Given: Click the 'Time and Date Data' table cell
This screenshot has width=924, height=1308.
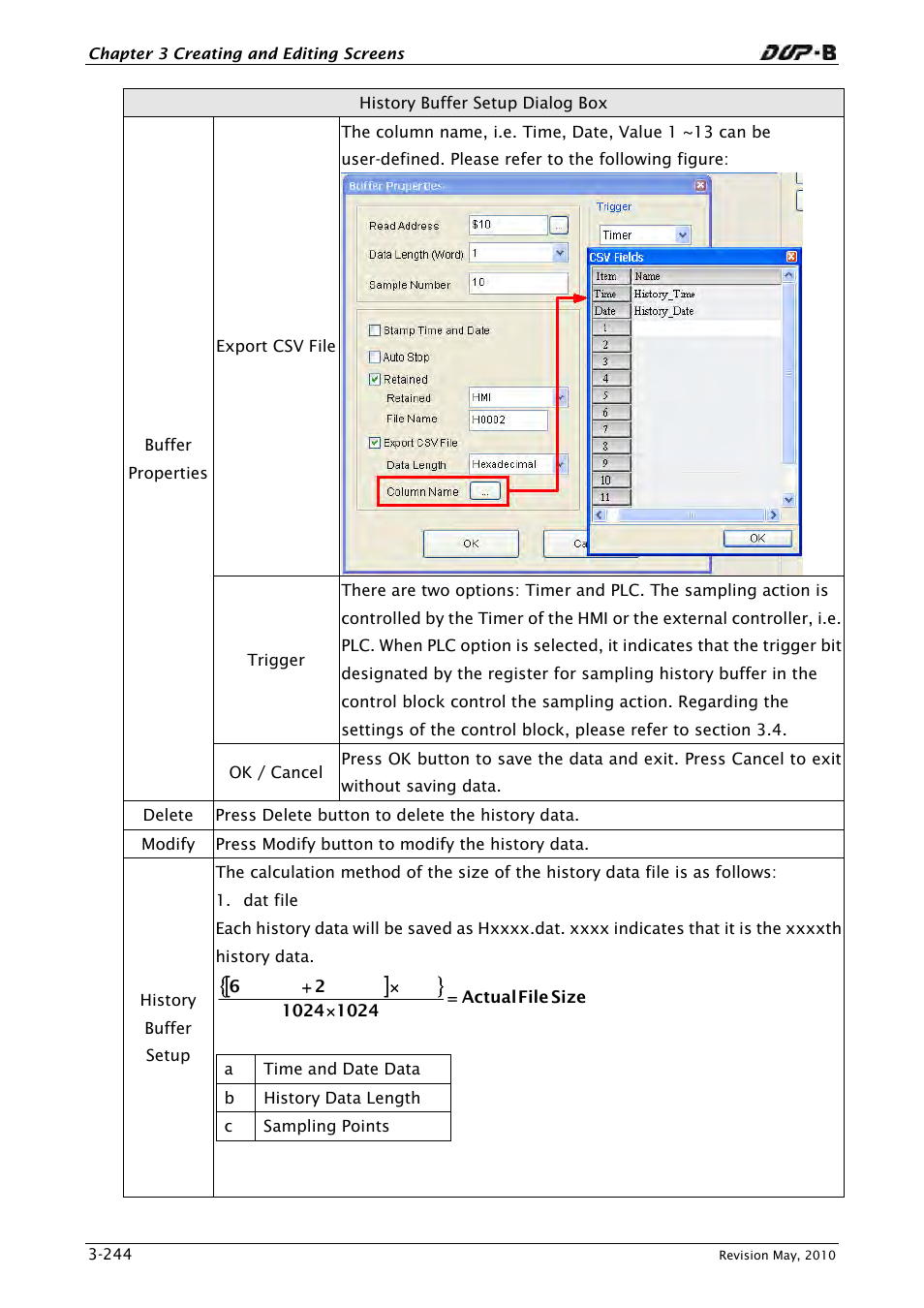Looking at the screenshot, I should (x=353, y=1069).
